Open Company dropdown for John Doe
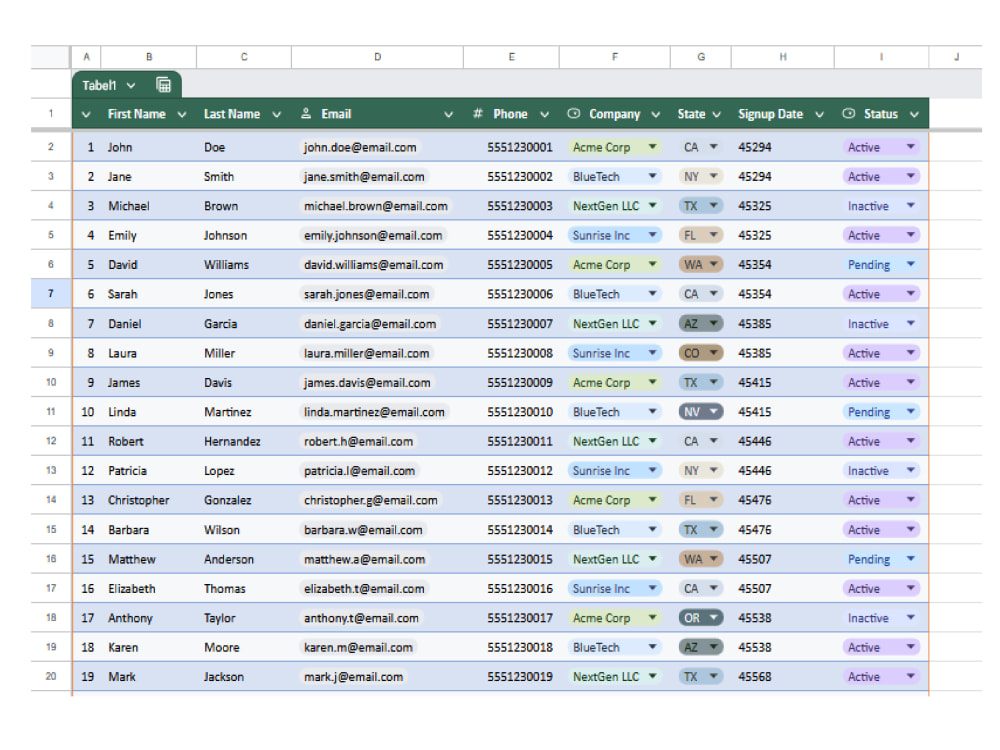This screenshot has height=750, width=1000. (652, 147)
